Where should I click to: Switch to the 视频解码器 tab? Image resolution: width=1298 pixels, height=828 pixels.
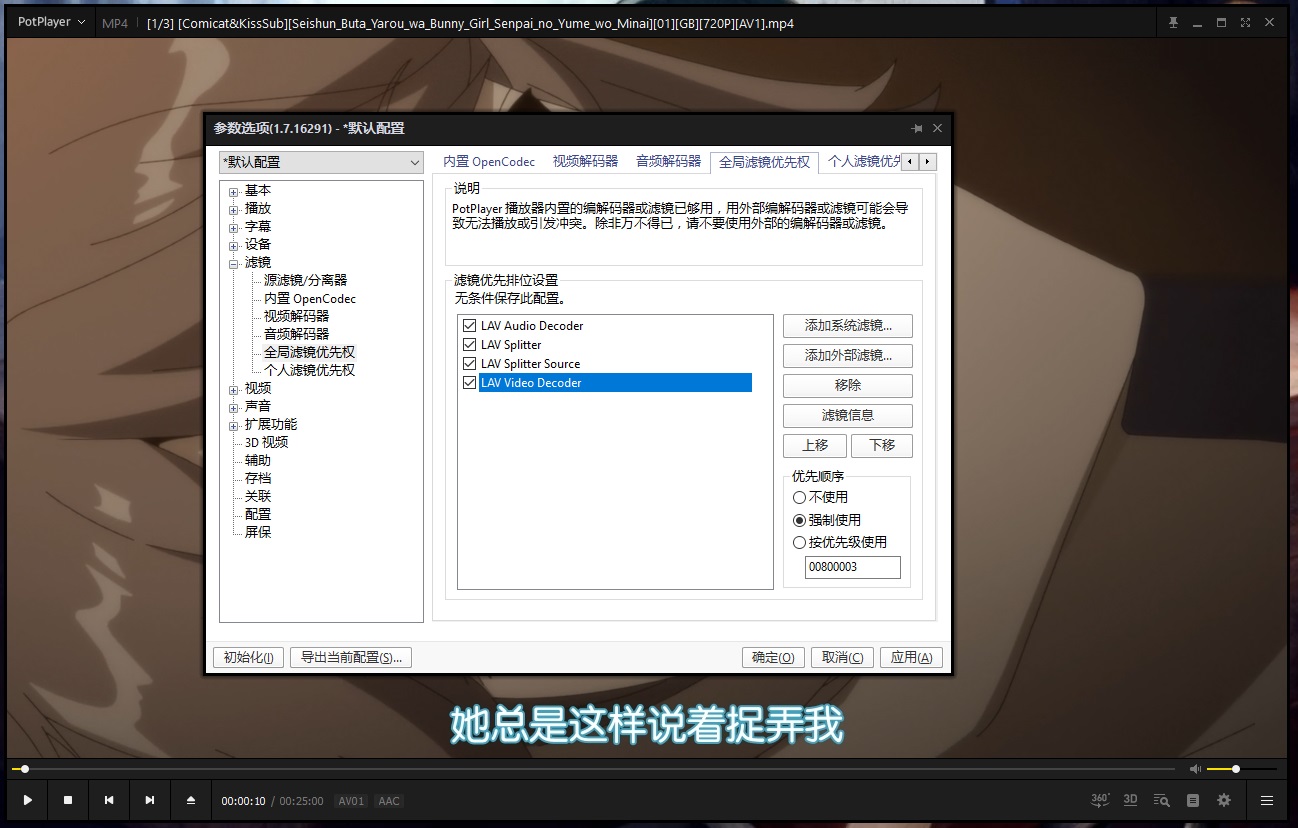585,162
